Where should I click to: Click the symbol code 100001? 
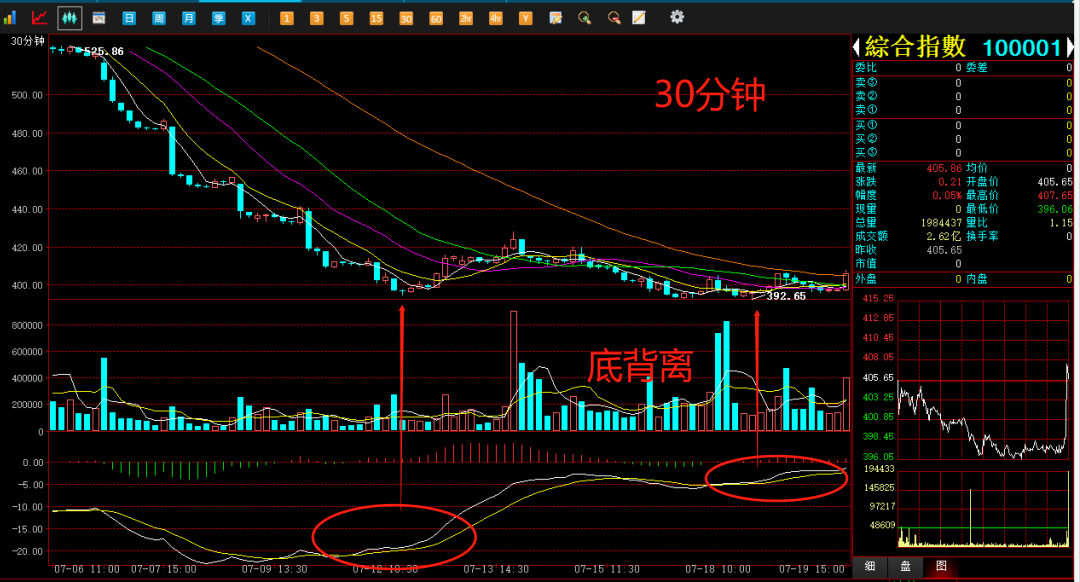click(1021, 48)
